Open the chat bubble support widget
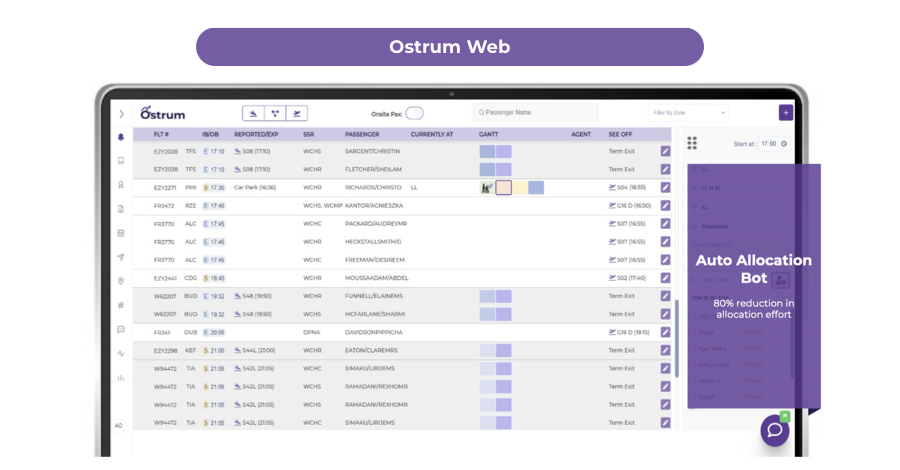This screenshot has height=470, width=900. [x=775, y=430]
